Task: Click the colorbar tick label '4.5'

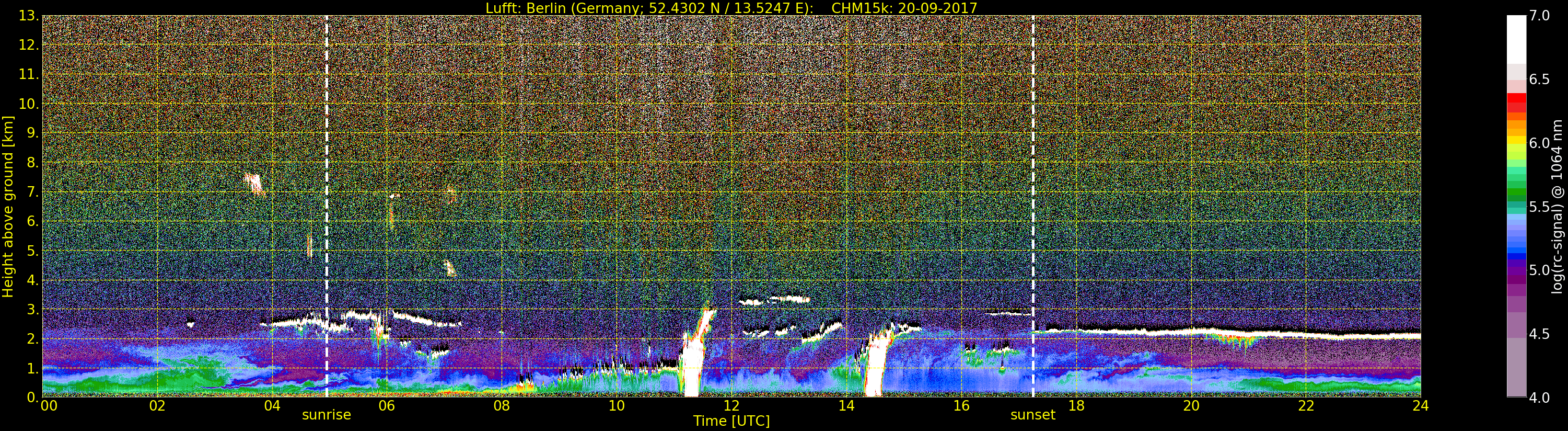Action: (x=1539, y=334)
